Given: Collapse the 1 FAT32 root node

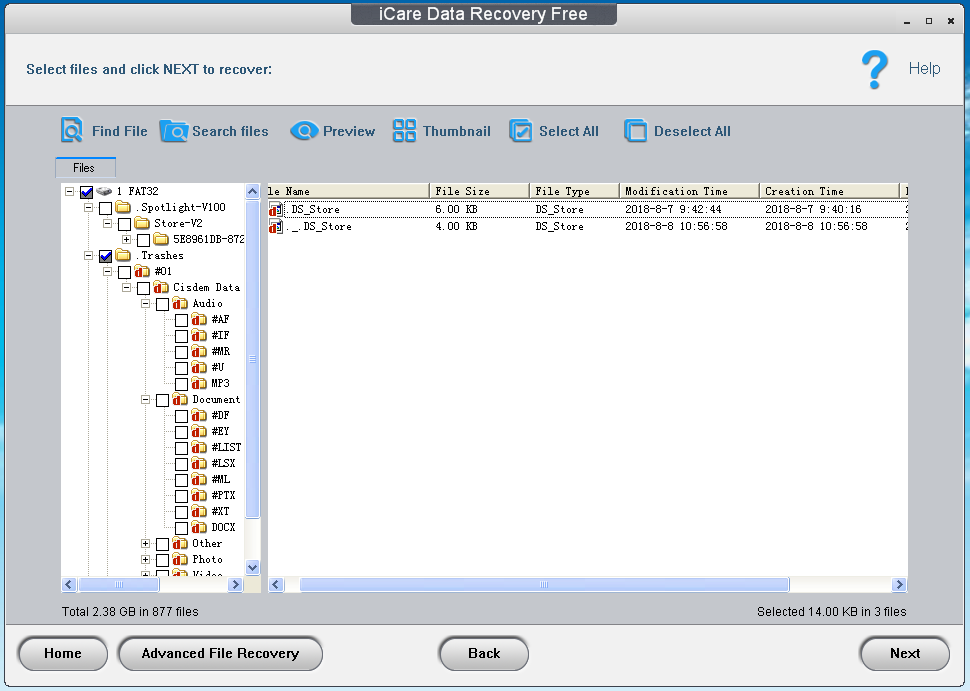Looking at the screenshot, I should pyautogui.click(x=71, y=191).
